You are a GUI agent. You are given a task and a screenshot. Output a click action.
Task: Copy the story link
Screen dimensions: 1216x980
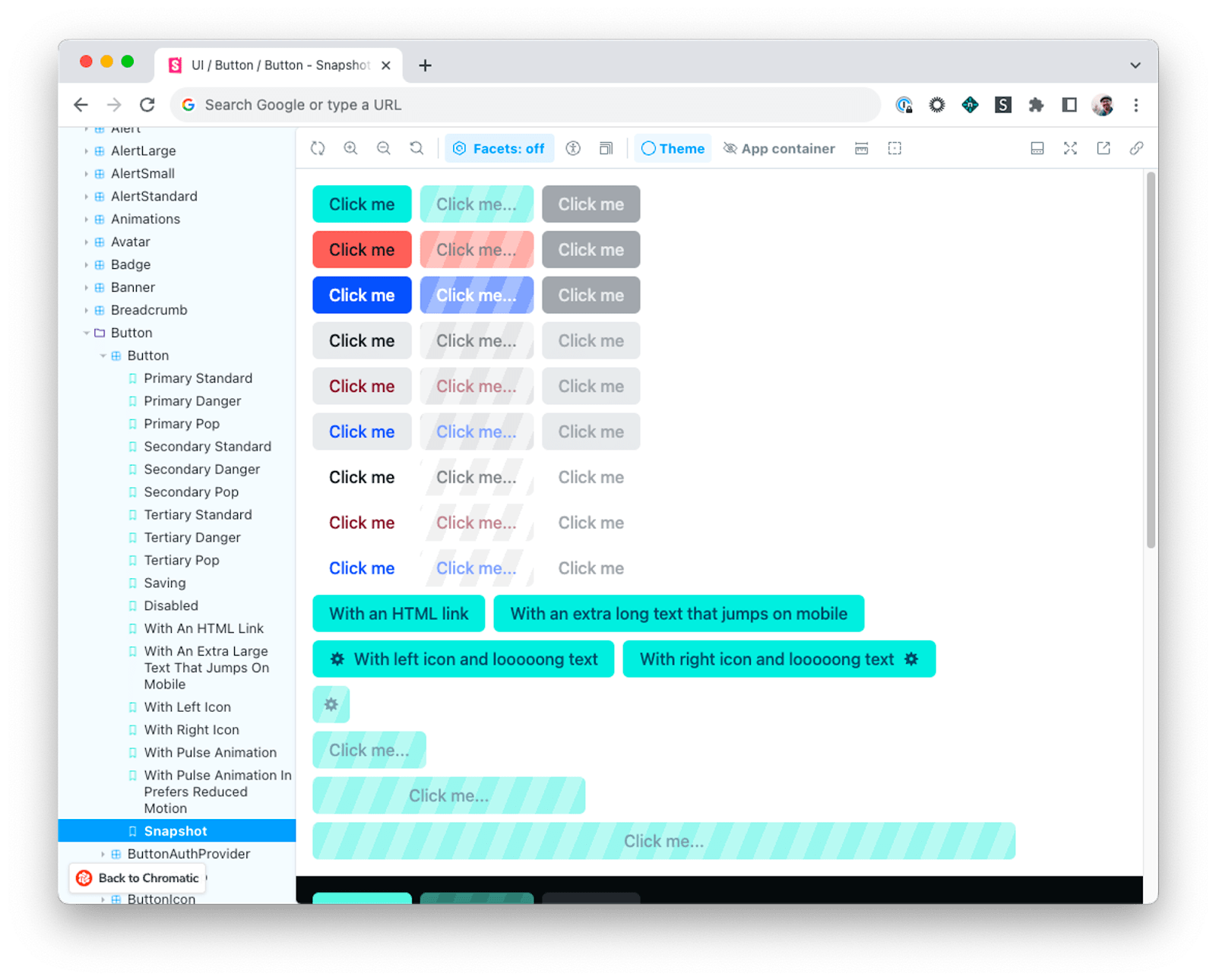click(1137, 148)
